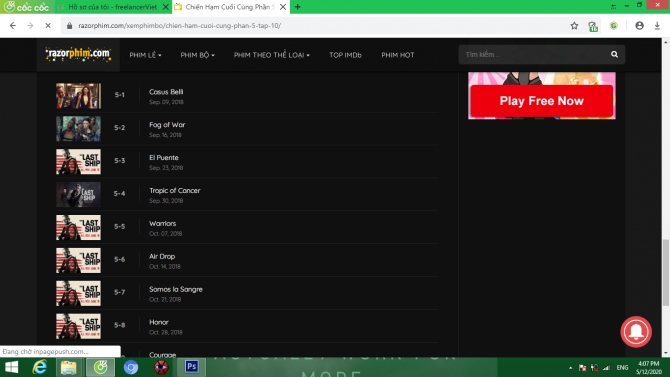Click the page's vertical scrollbar thumb

coord(665,273)
